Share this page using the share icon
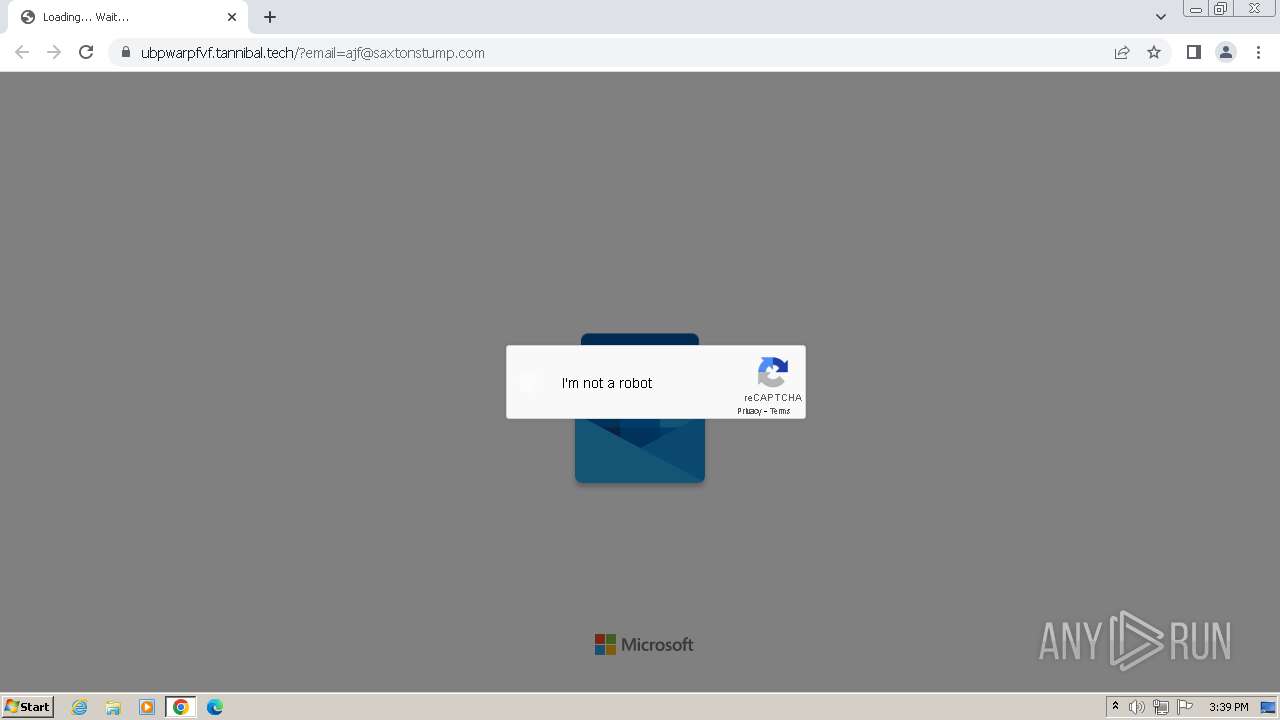Viewport: 1280px width, 720px height. click(1122, 52)
